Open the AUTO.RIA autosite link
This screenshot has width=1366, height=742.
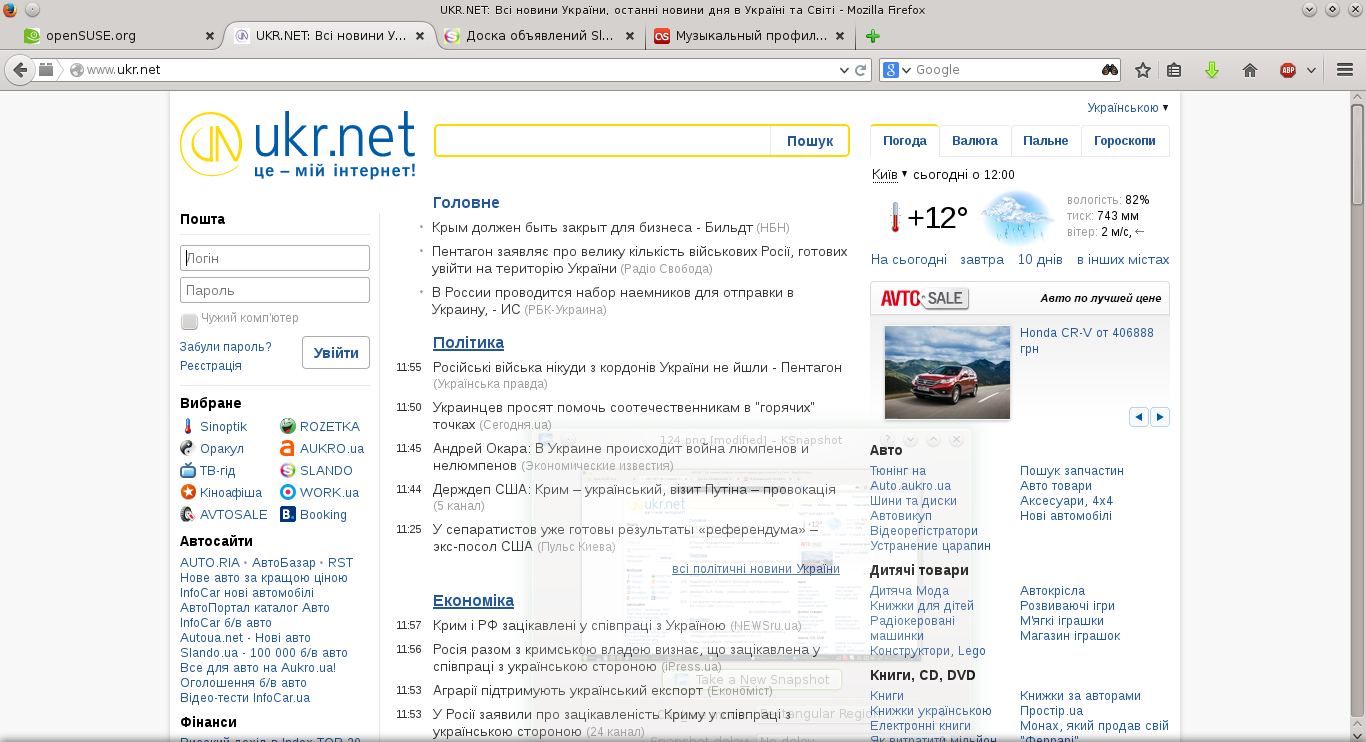click(x=210, y=563)
